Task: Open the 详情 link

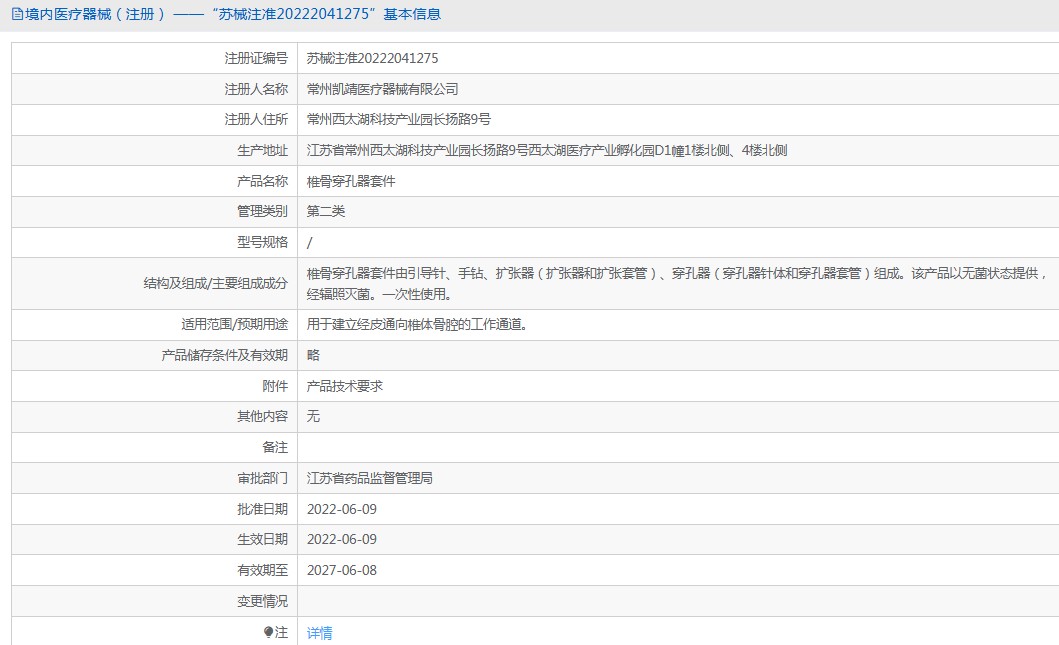Action: (320, 633)
